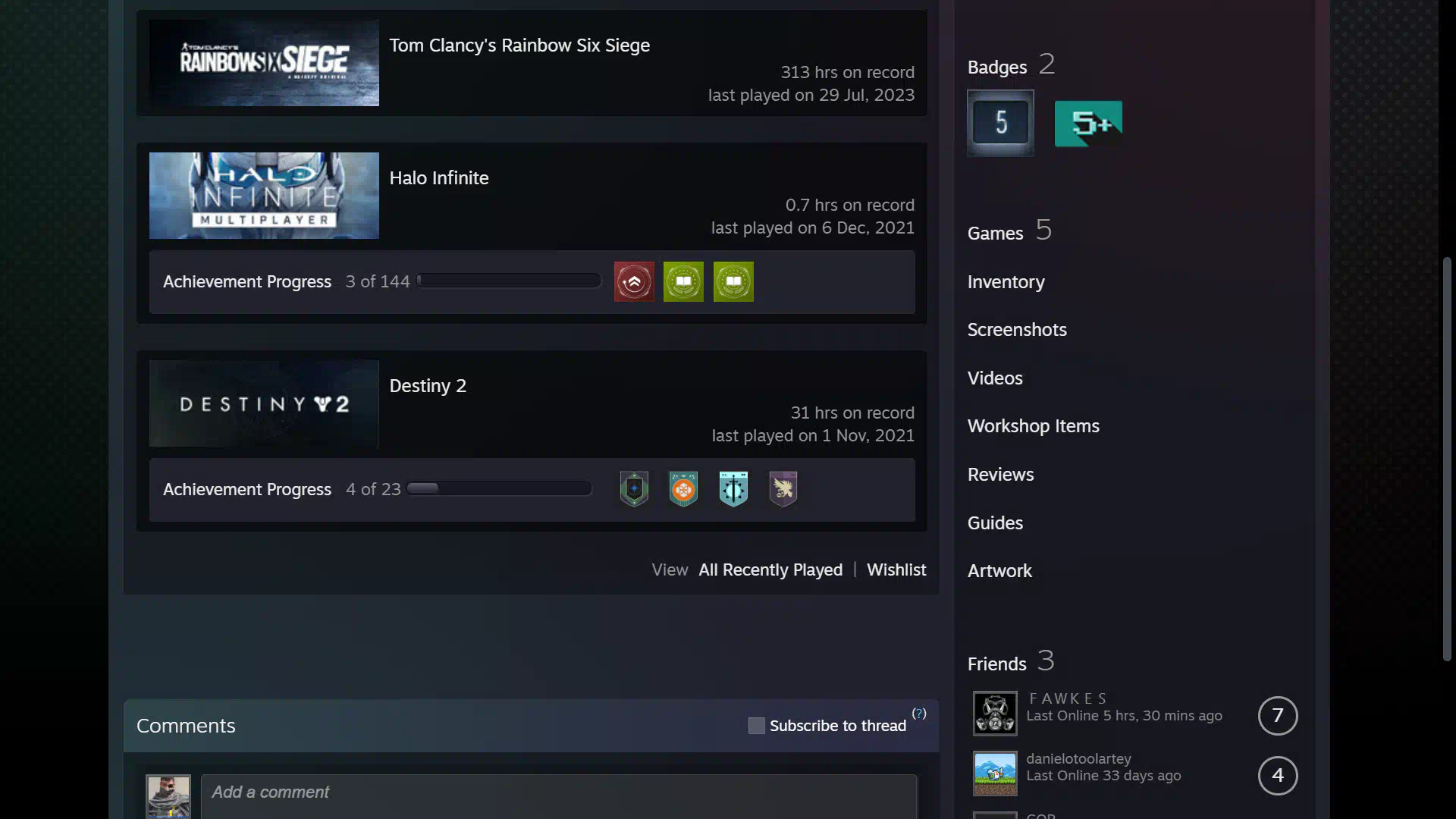View the red Halo Infinite achievement icon
The height and width of the screenshot is (819, 1456).
click(634, 282)
